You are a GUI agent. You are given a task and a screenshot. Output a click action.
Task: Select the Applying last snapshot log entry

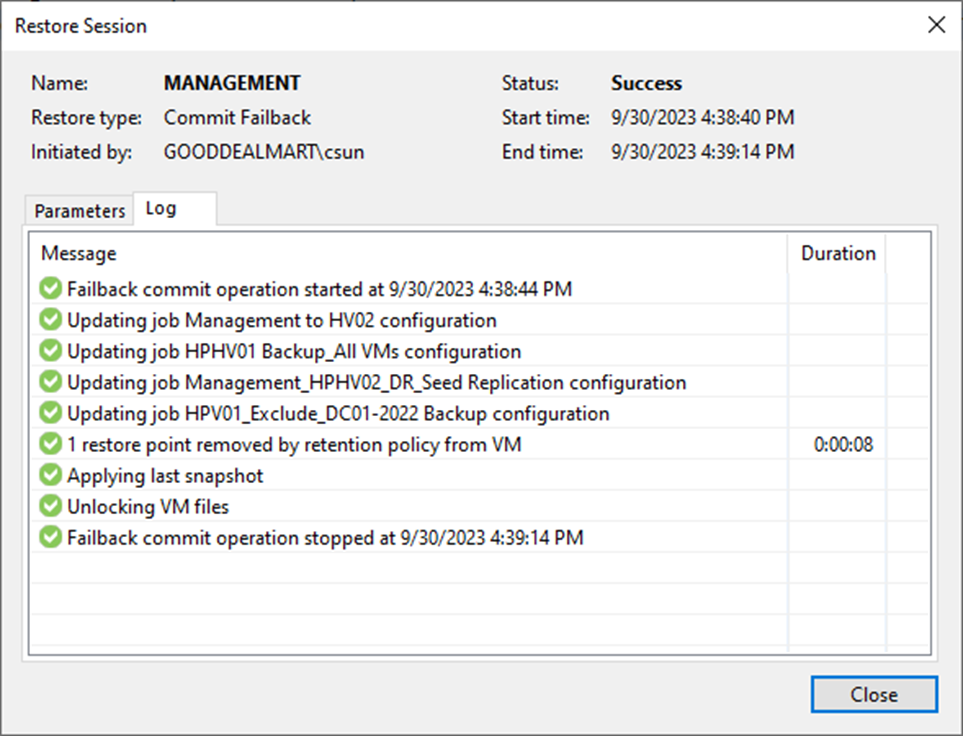165,475
